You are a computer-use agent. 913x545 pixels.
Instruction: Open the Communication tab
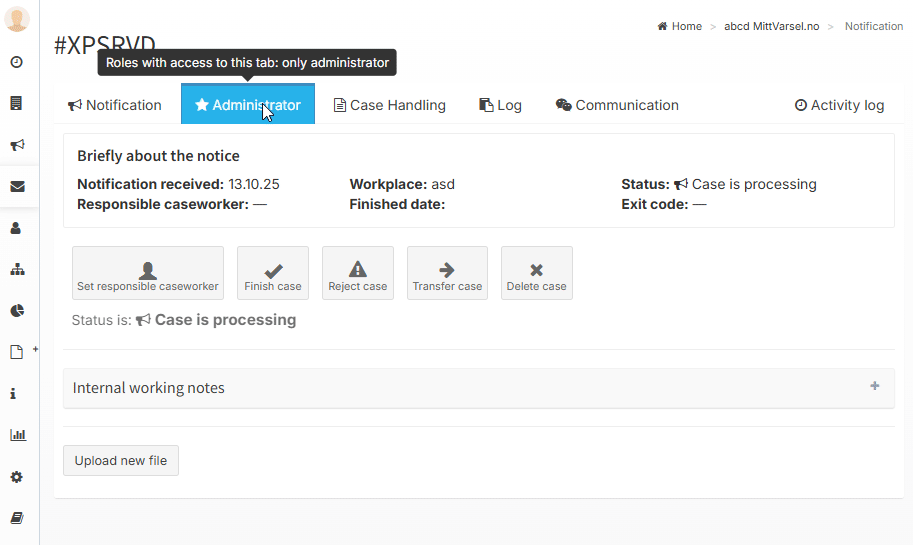click(617, 105)
